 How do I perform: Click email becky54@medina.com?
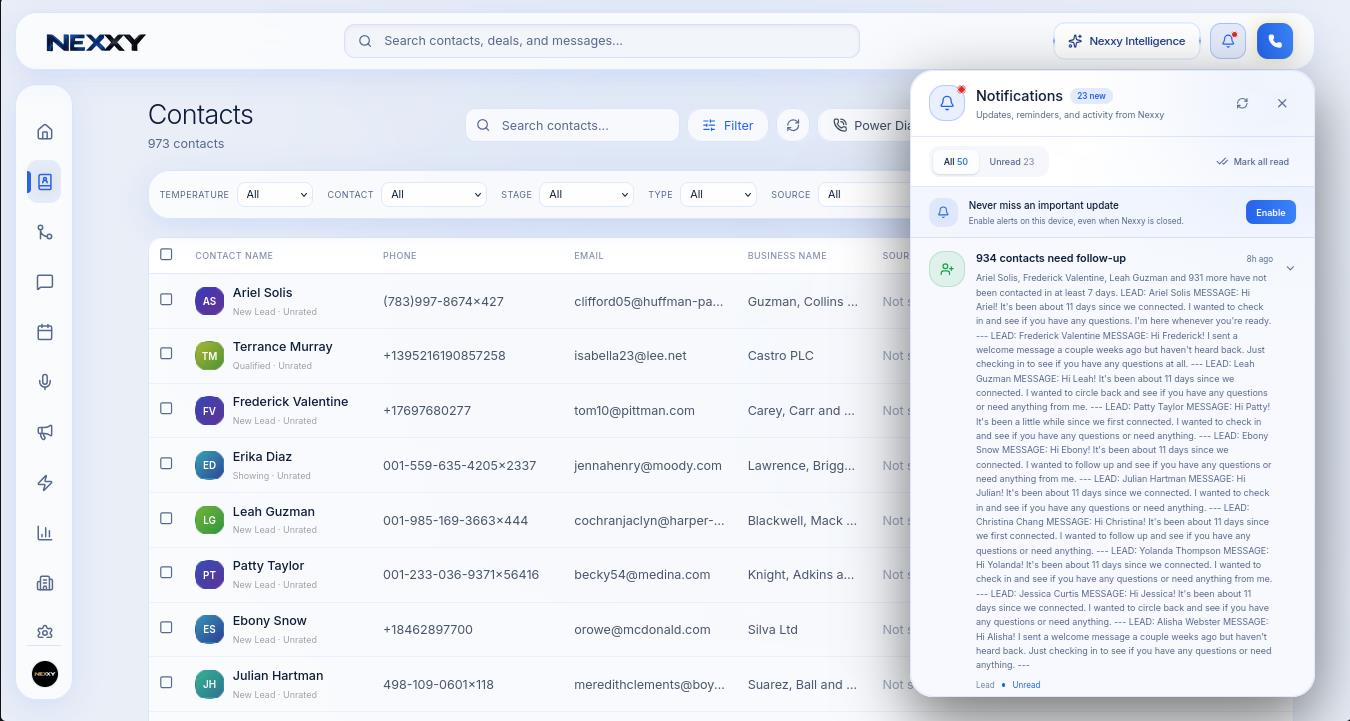[x=642, y=575]
